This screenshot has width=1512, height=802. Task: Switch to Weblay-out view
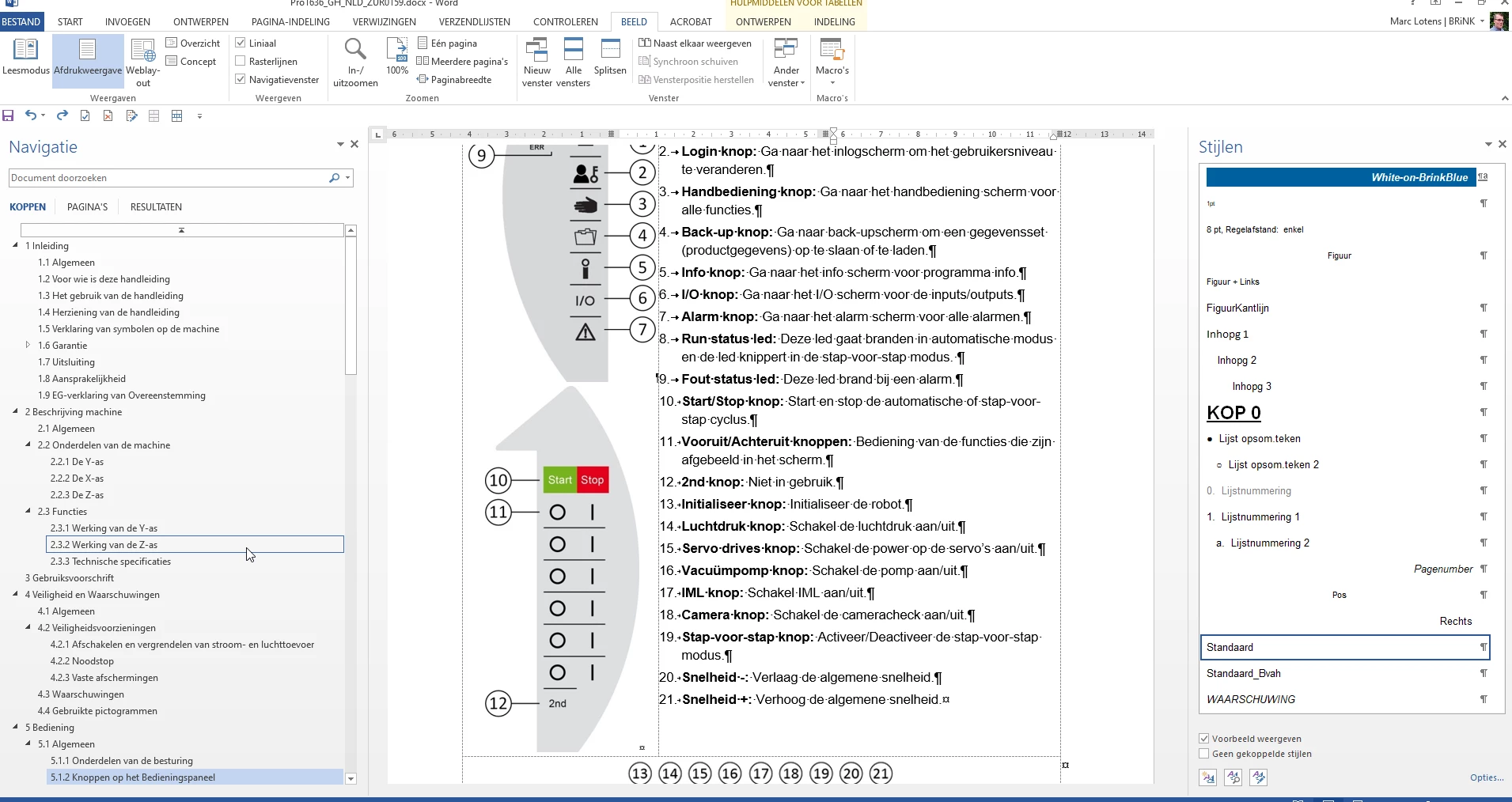143,62
